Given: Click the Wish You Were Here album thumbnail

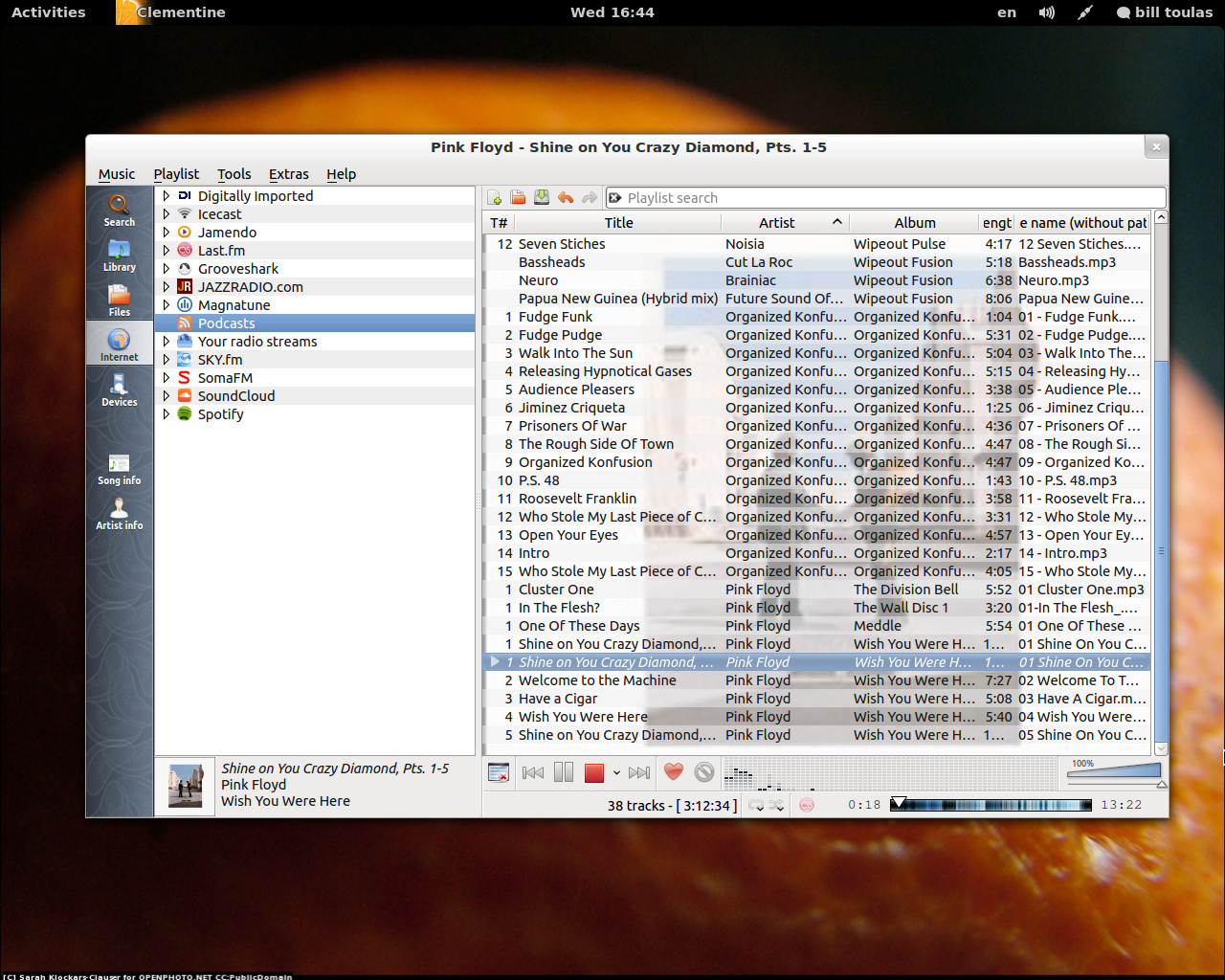Looking at the screenshot, I should point(186,786).
